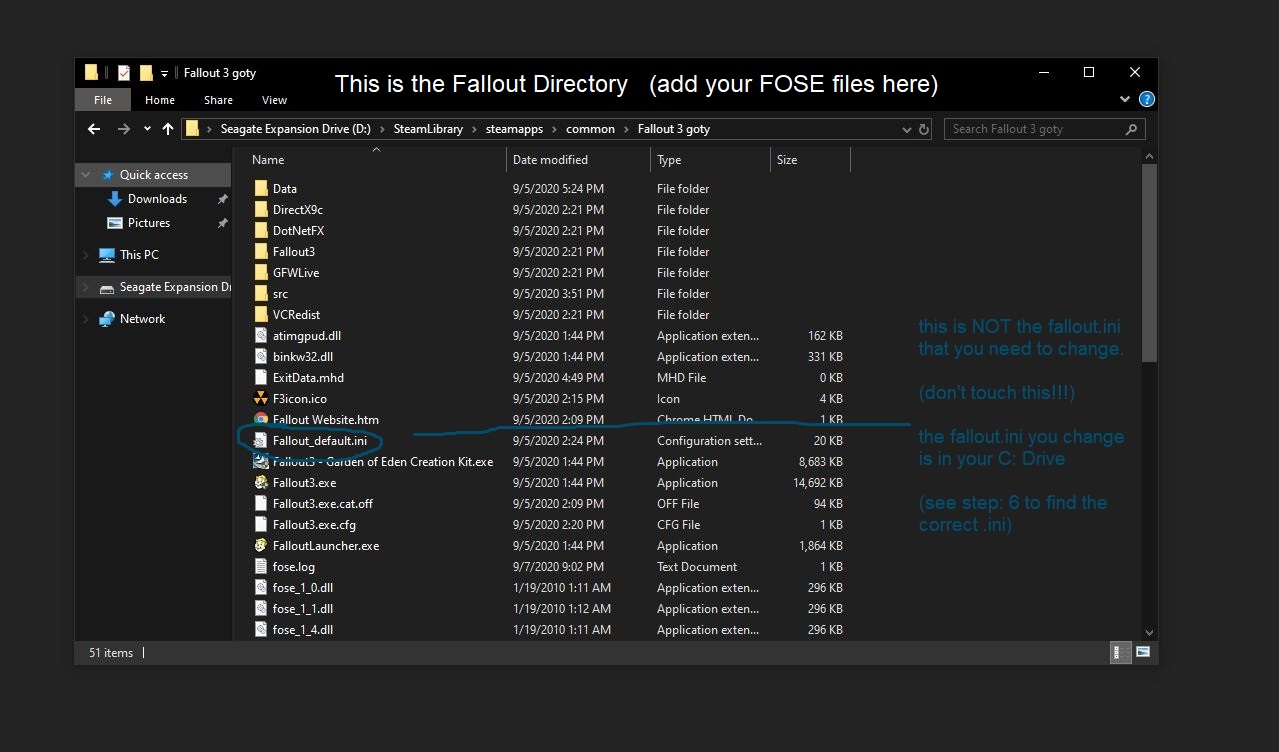Viewport: 1279px width, 752px height.
Task: Select the DotNetFX folder icon
Action: (261, 230)
